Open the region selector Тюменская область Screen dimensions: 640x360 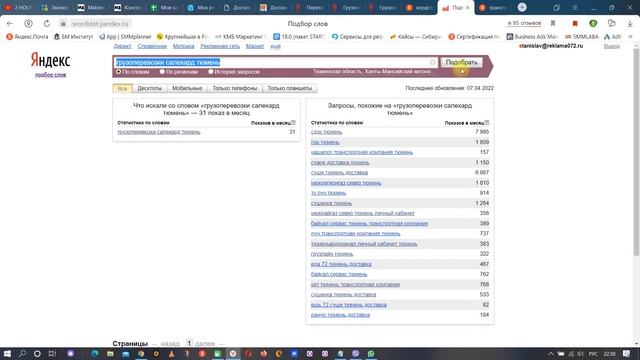[372, 71]
